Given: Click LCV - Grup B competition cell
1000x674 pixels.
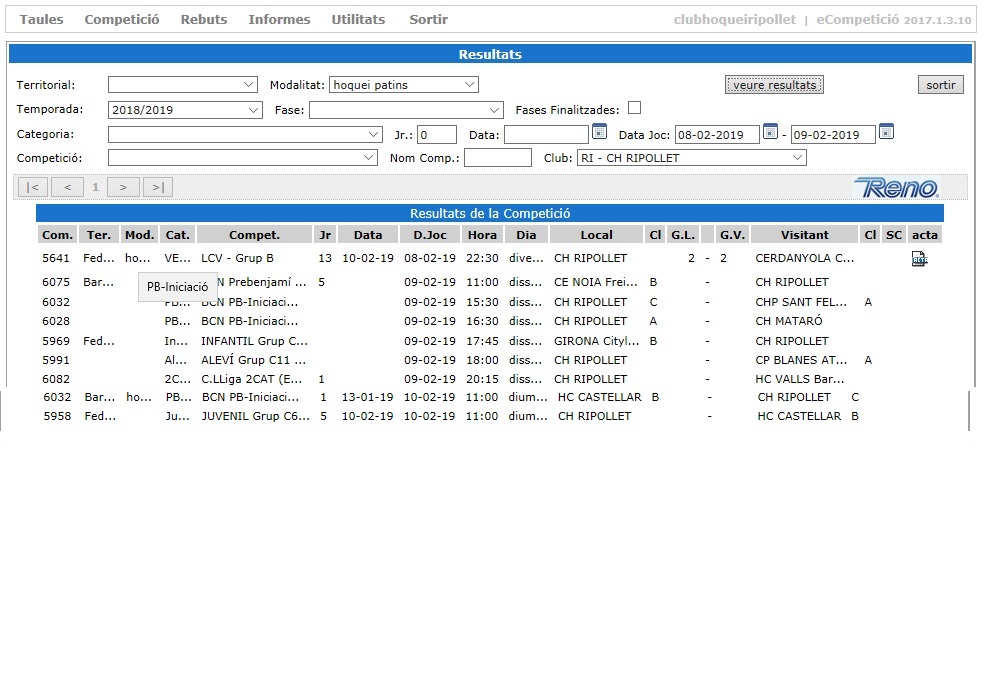Looking at the screenshot, I should (237, 258).
